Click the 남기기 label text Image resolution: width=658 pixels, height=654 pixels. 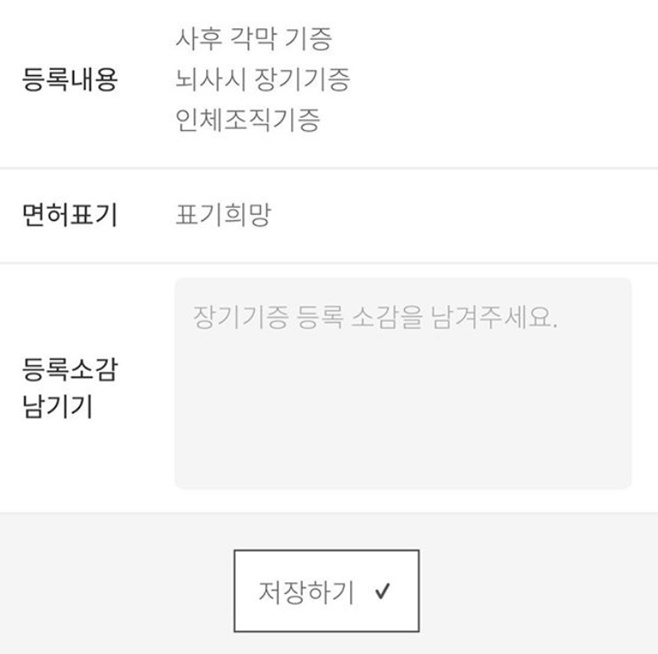click(57, 406)
